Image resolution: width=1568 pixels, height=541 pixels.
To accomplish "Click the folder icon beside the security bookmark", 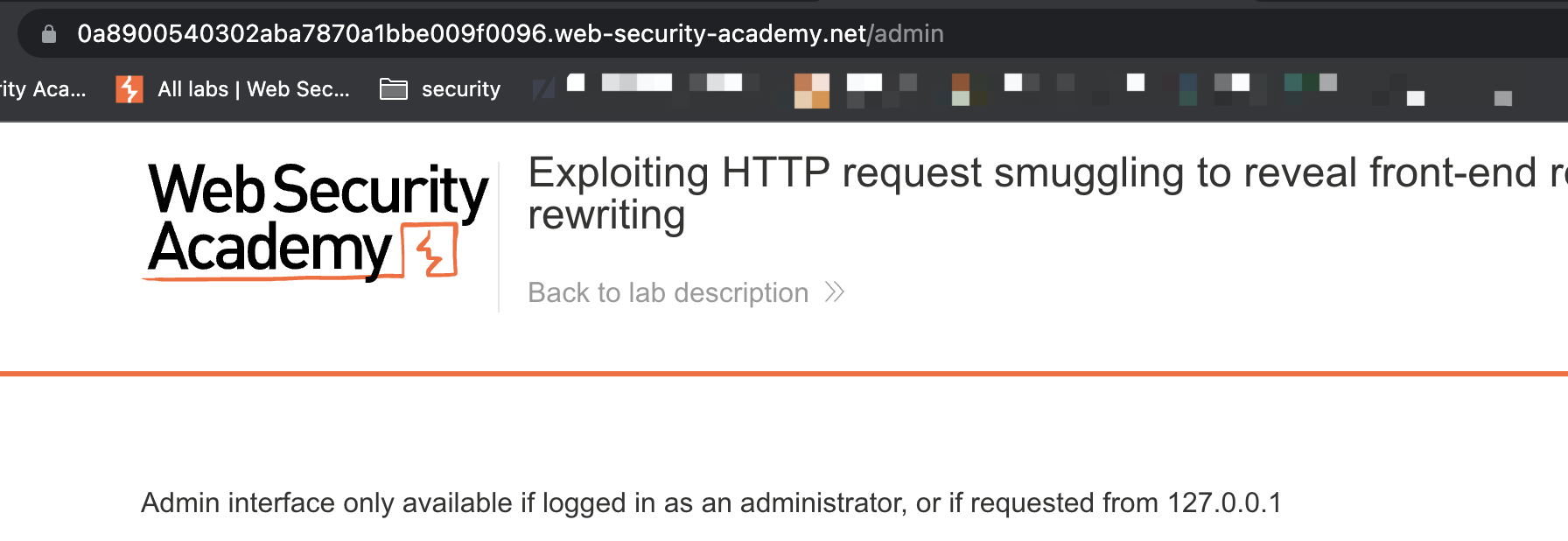I will [393, 88].
